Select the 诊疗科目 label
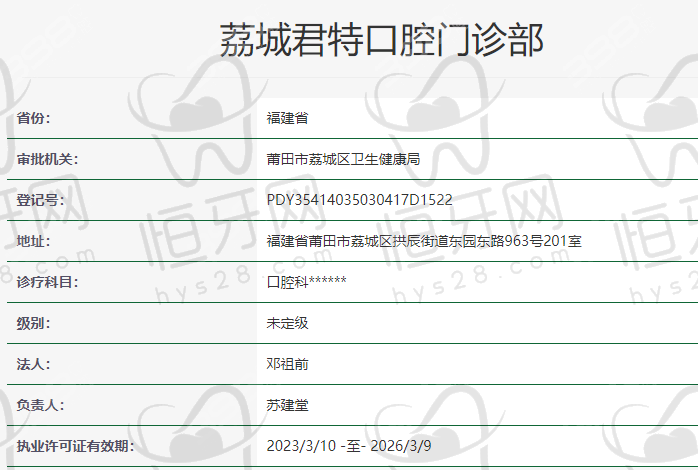 (x=47, y=282)
